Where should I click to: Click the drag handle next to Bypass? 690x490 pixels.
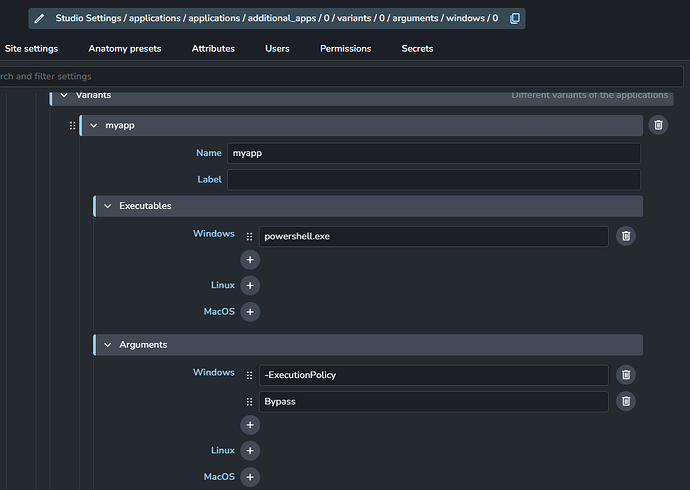(249, 401)
